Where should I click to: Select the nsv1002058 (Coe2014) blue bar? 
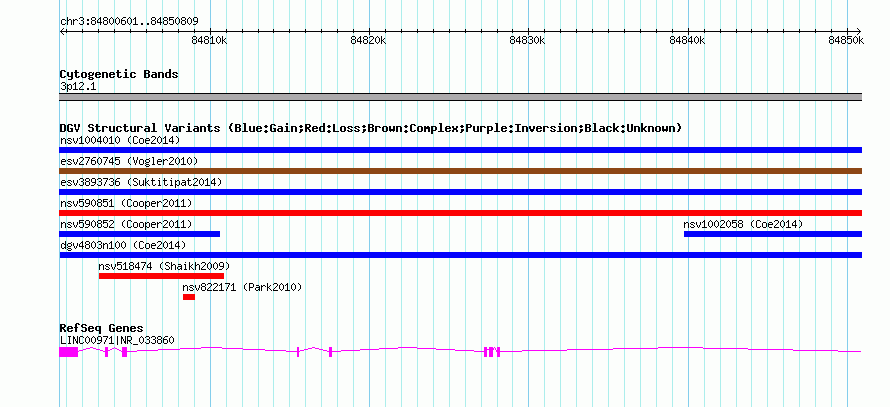point(773,234)
